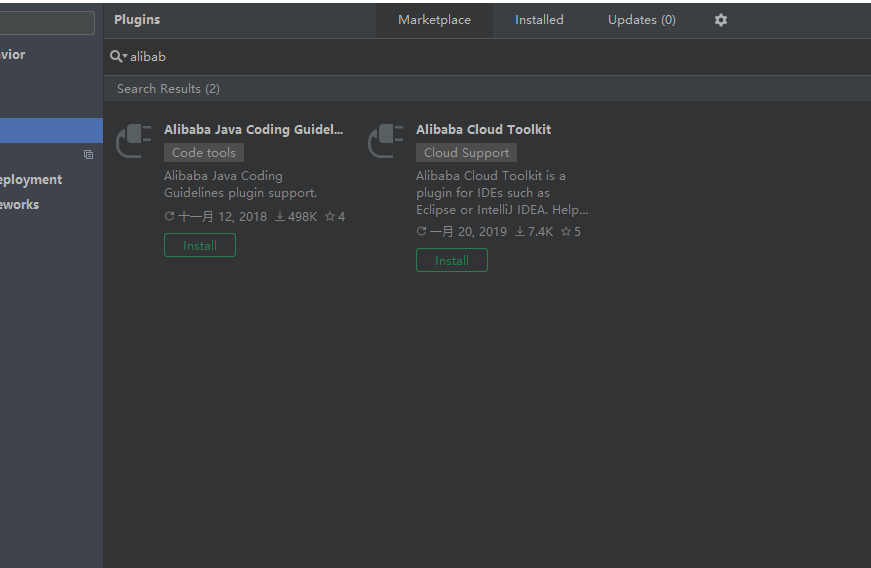The image size is (871, 568).
Task: Click the 4 star rating of Java Coding Guidelines
Action: [335, 217]
